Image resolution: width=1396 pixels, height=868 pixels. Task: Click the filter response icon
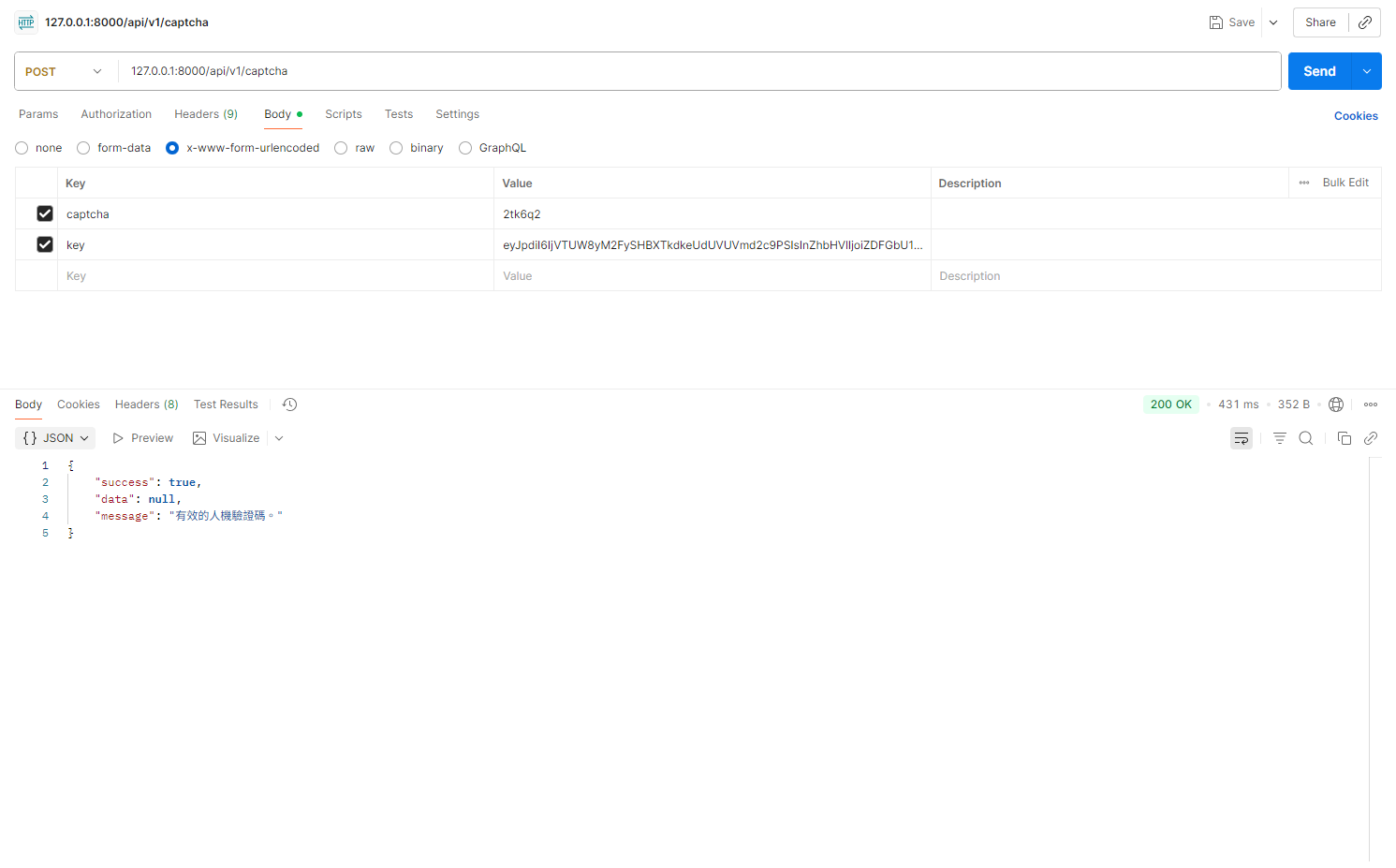[1280, 438]
